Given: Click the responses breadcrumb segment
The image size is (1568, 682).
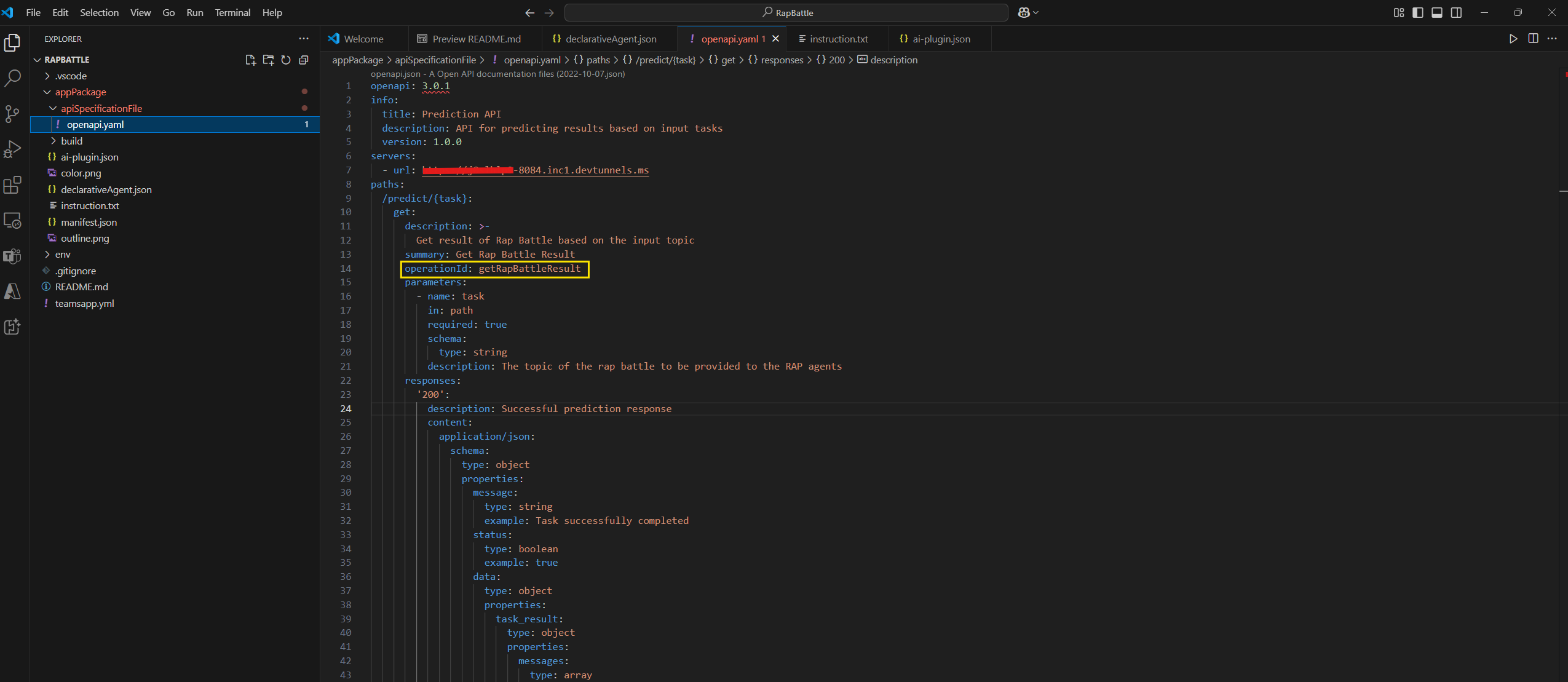Looking at the screenshot, I should click(x=775, y=60).
